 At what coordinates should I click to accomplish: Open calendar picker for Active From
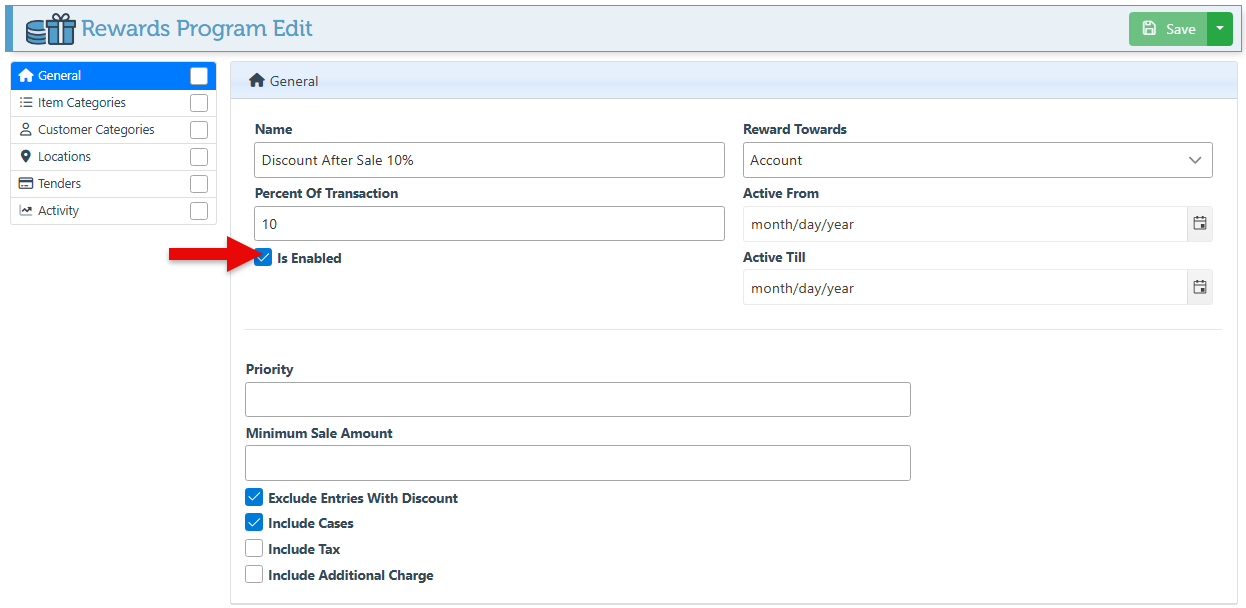[1199, 224]
